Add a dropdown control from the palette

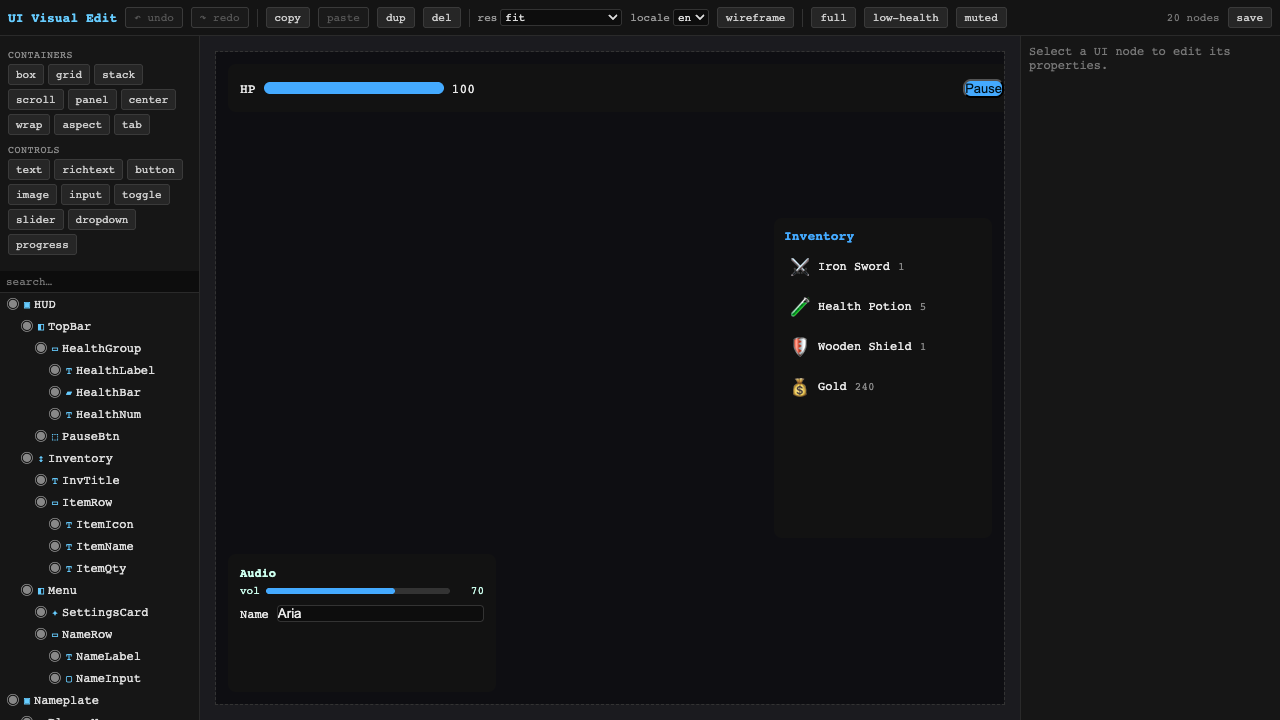[102, 220]
